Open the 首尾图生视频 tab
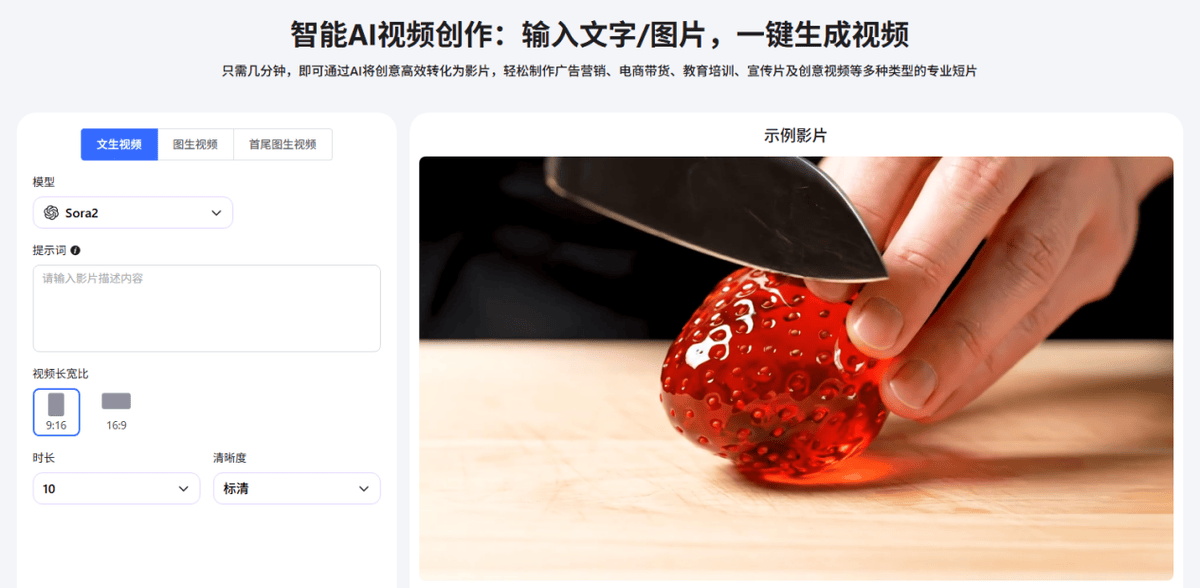The width and height of the screenshot is (1200, 588). pyautogui.click(x=282, y=144)
